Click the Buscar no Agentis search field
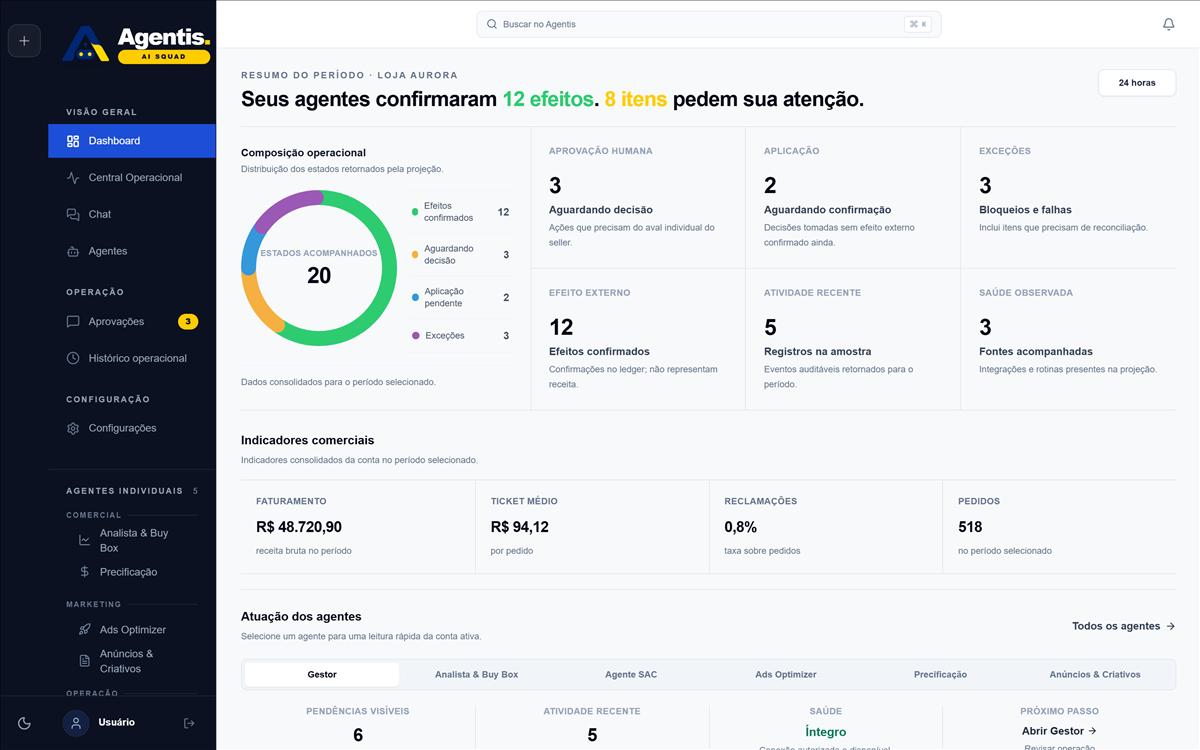This screenshot has width=1200, height=750. tap(709, 24)
